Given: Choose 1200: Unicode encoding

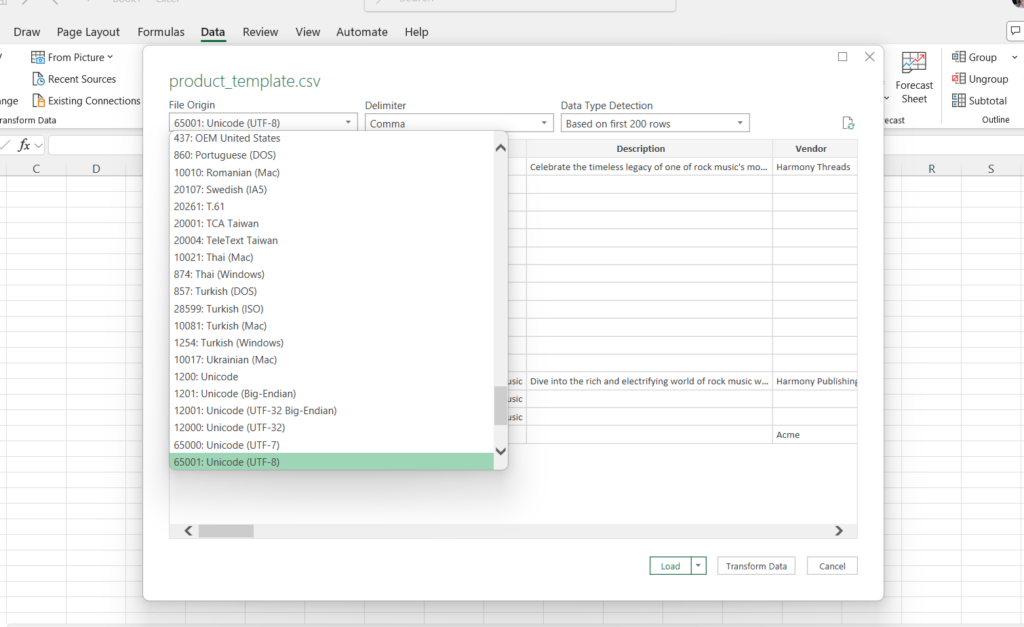Looking at the screenshot, I should pos(332,376).
